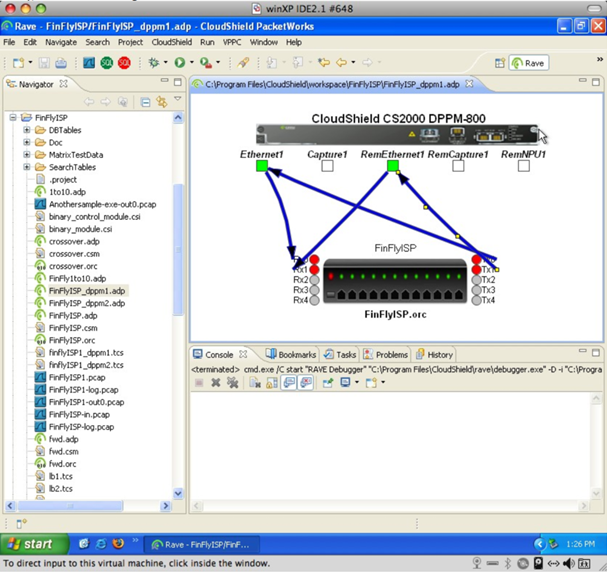
Task: Click Remove All Terminated Launches icon
Action: 232,383
